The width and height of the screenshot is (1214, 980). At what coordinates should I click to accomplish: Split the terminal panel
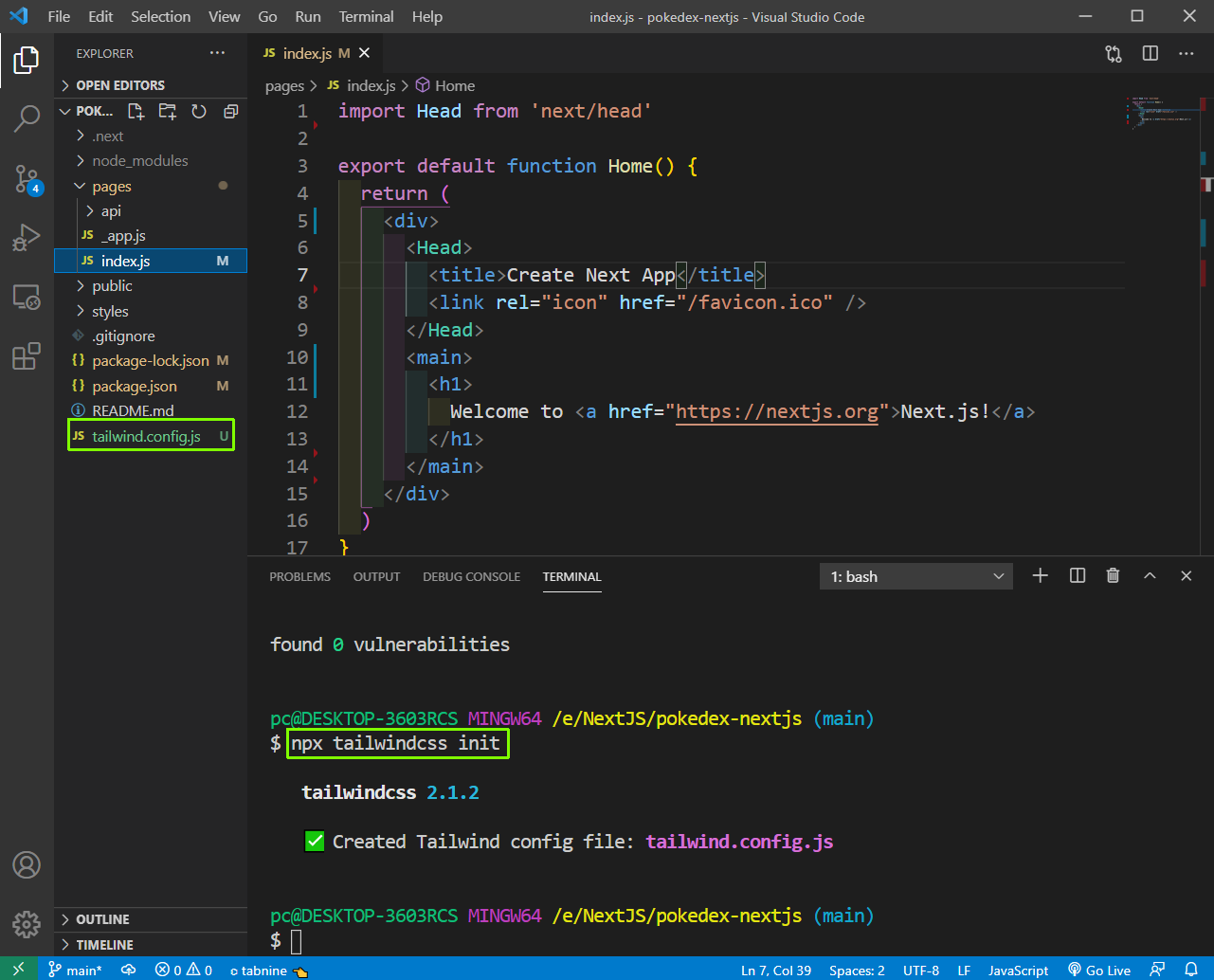[1078, 575]
